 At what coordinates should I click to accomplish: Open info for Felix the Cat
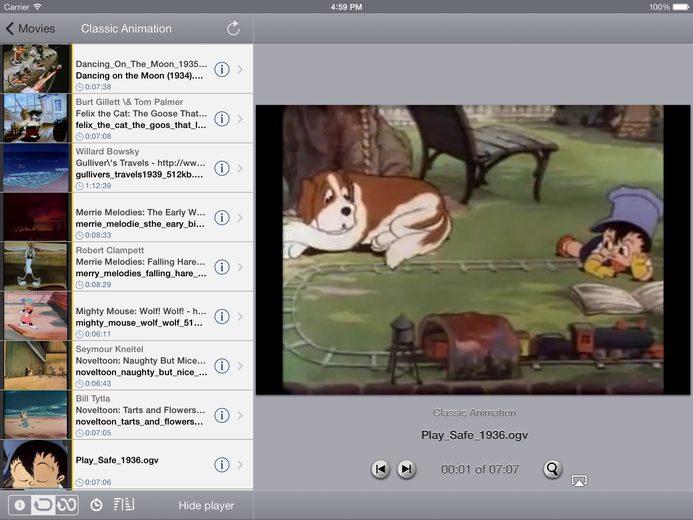pyautogui.click(x=222, y=119)
